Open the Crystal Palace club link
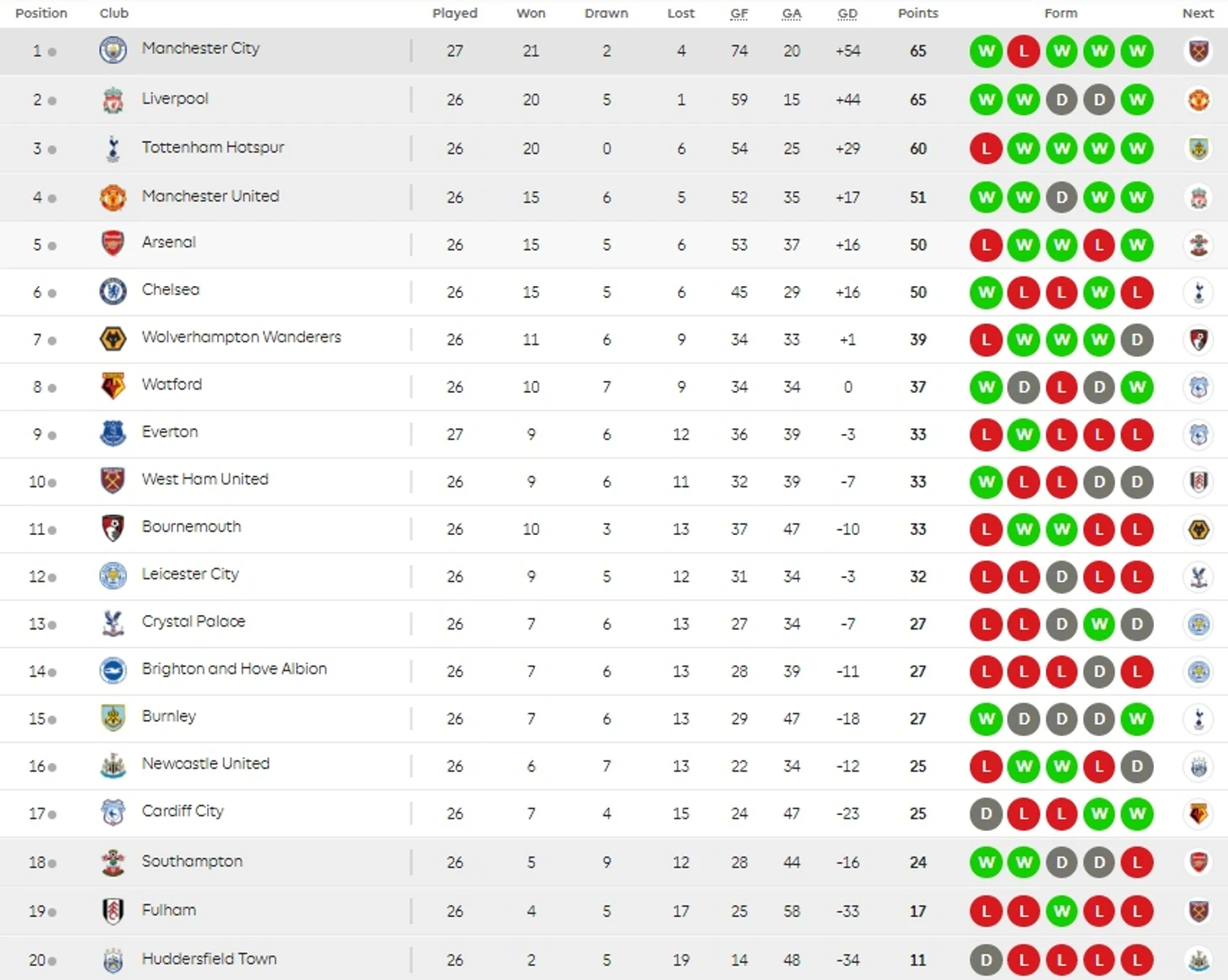Image resolution: width=1228 pixels, height=980 pixels. (x=193, y=622)
